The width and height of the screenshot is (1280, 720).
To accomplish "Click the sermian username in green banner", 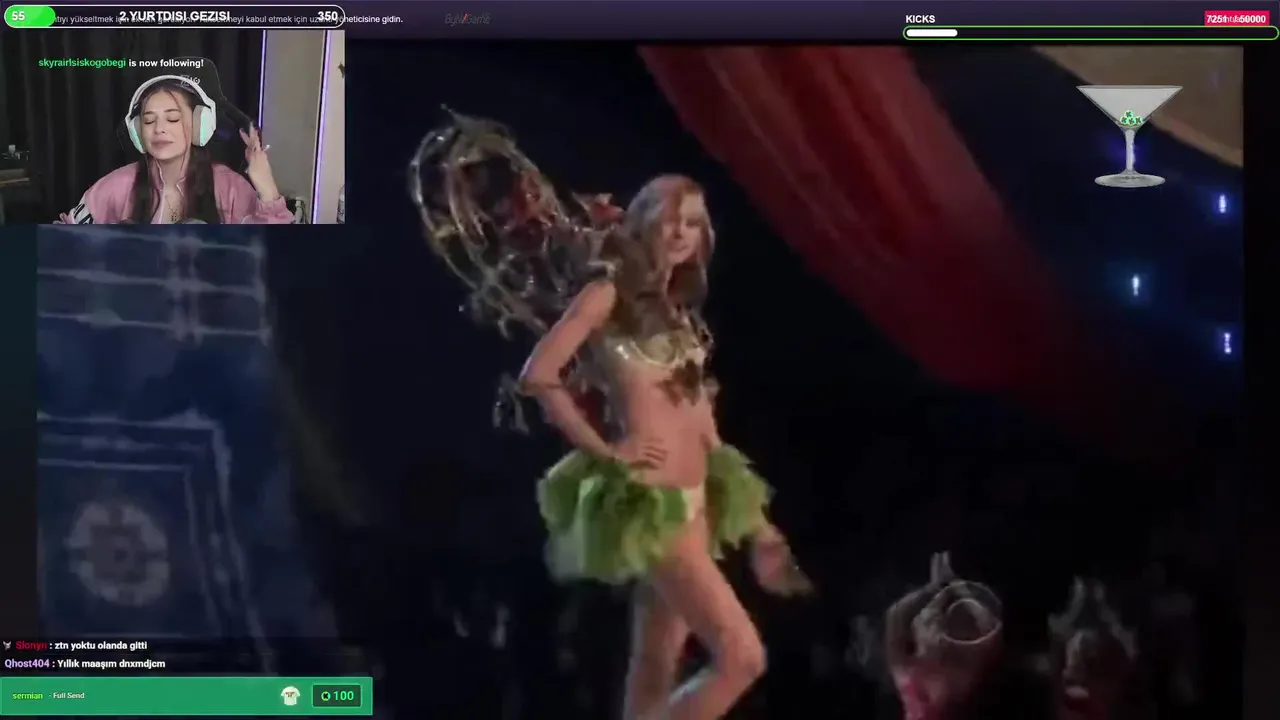I will (28, 696).
